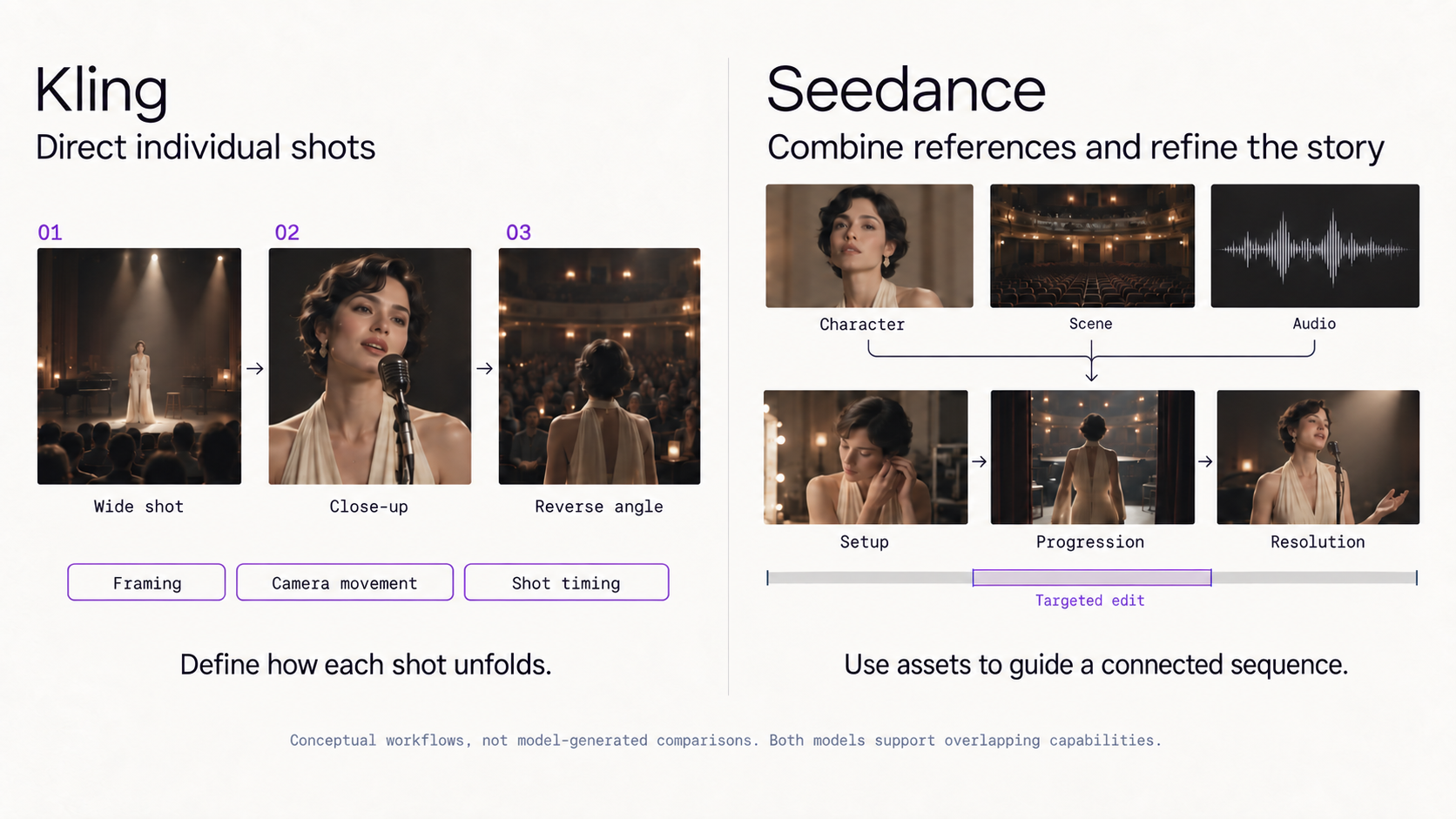Select the Resolution frame thumbnail
This screenshot has width=1456, height=819.
pyautogui.click(x=1318, y=457)
